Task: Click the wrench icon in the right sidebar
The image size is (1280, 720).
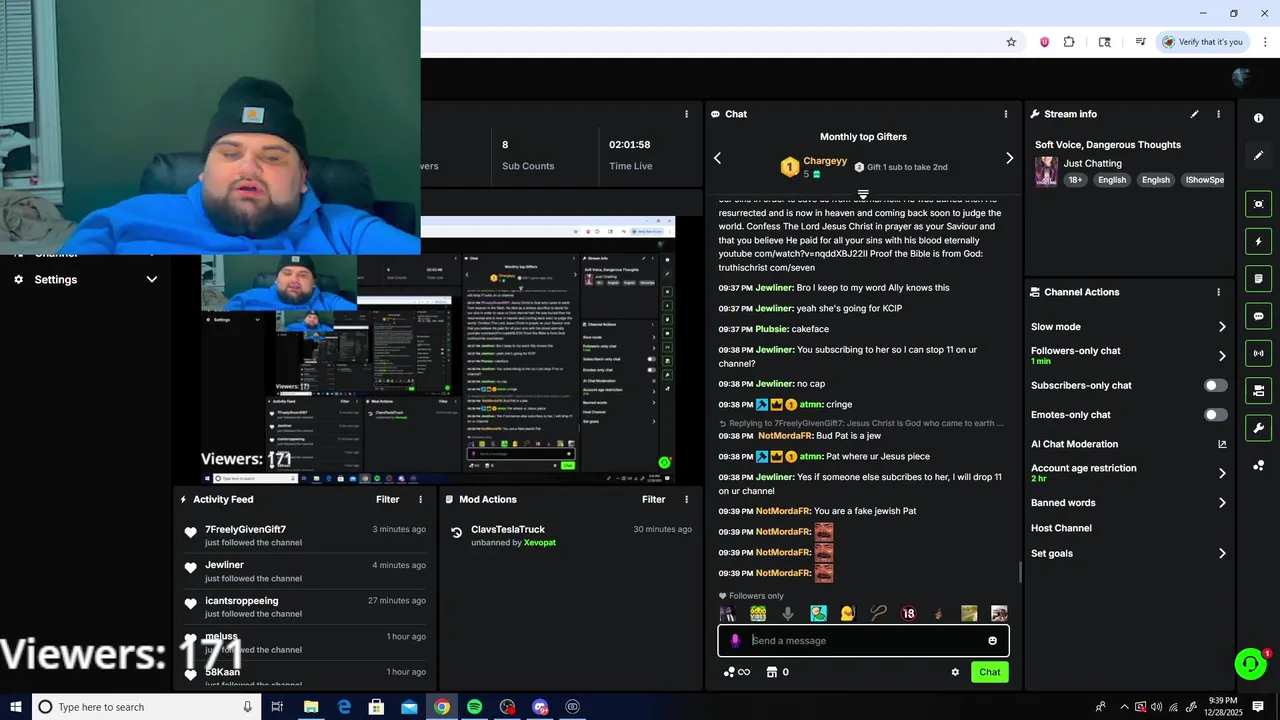Action: pyautogui.click(x=1258, y=428)
